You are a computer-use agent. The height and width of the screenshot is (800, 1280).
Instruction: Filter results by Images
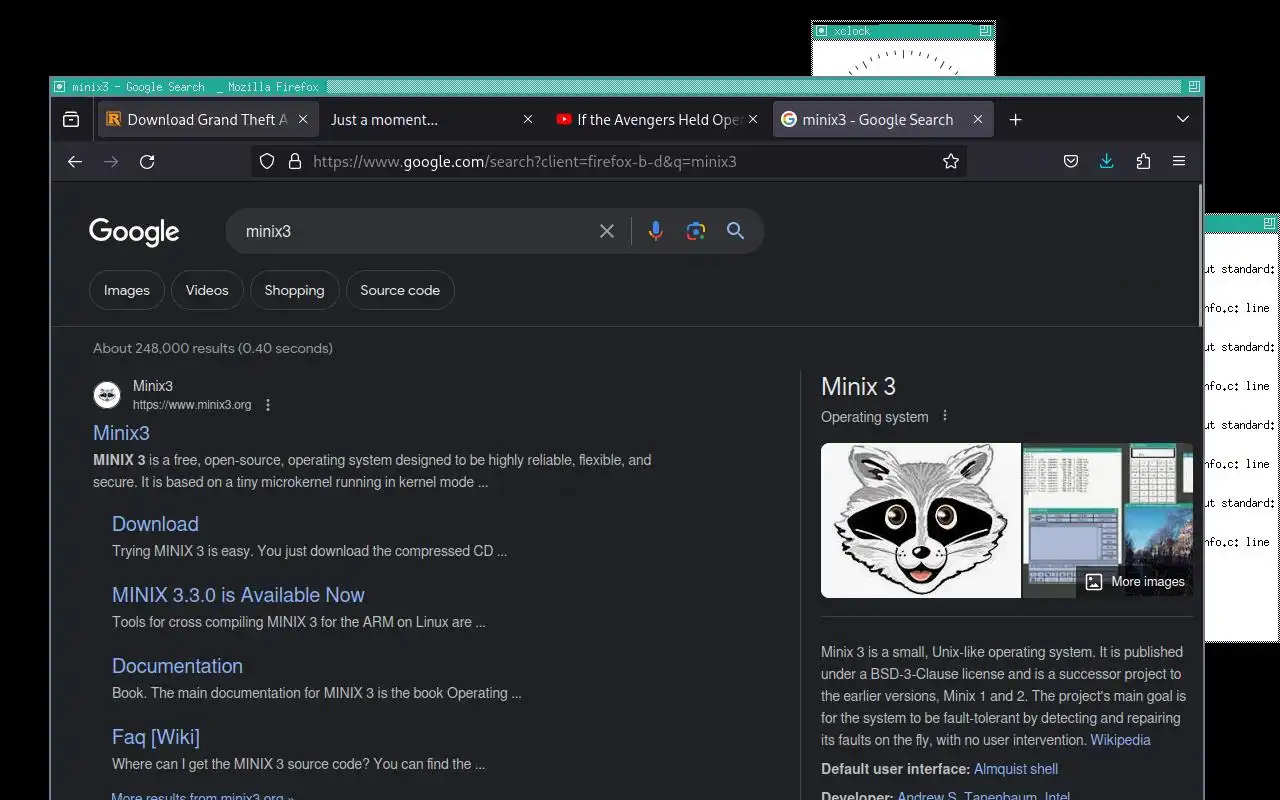tap(127, 290)
